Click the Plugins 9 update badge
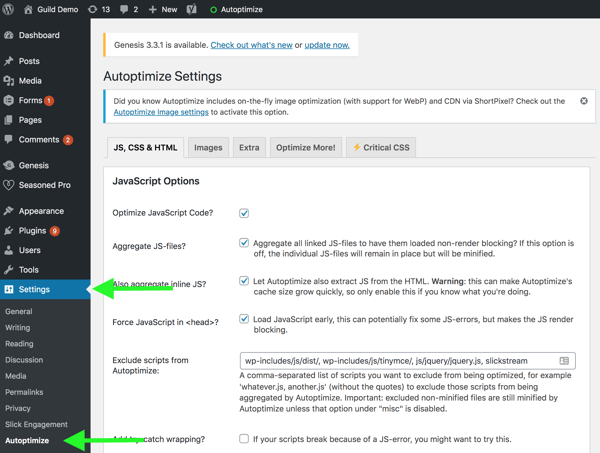This screenshot has width=600, height=453. click(x=55, y=231)
